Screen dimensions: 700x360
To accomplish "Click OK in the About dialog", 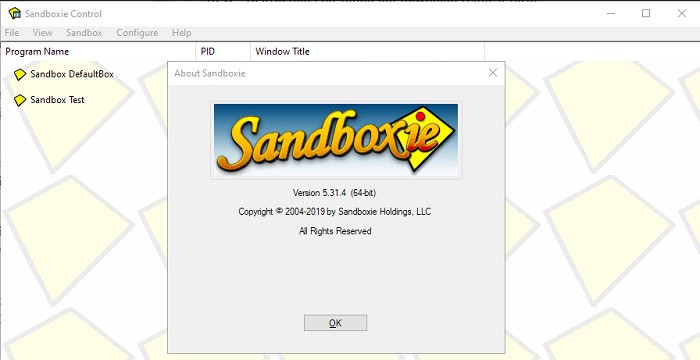I will 335,323.
